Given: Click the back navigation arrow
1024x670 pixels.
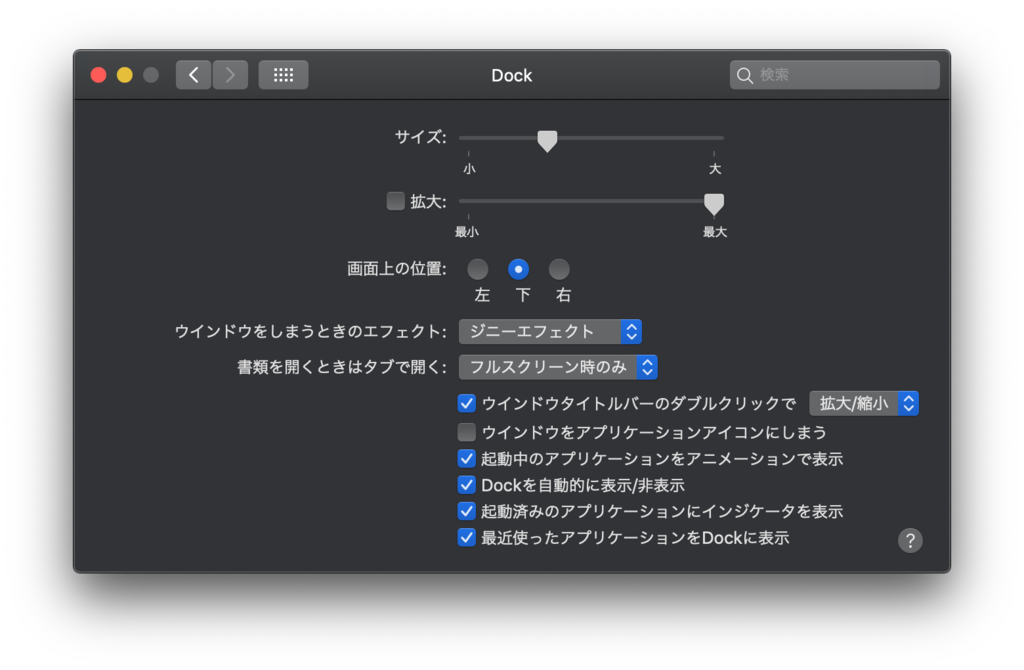Looking at the screenshot, I should tap(193, 74).
